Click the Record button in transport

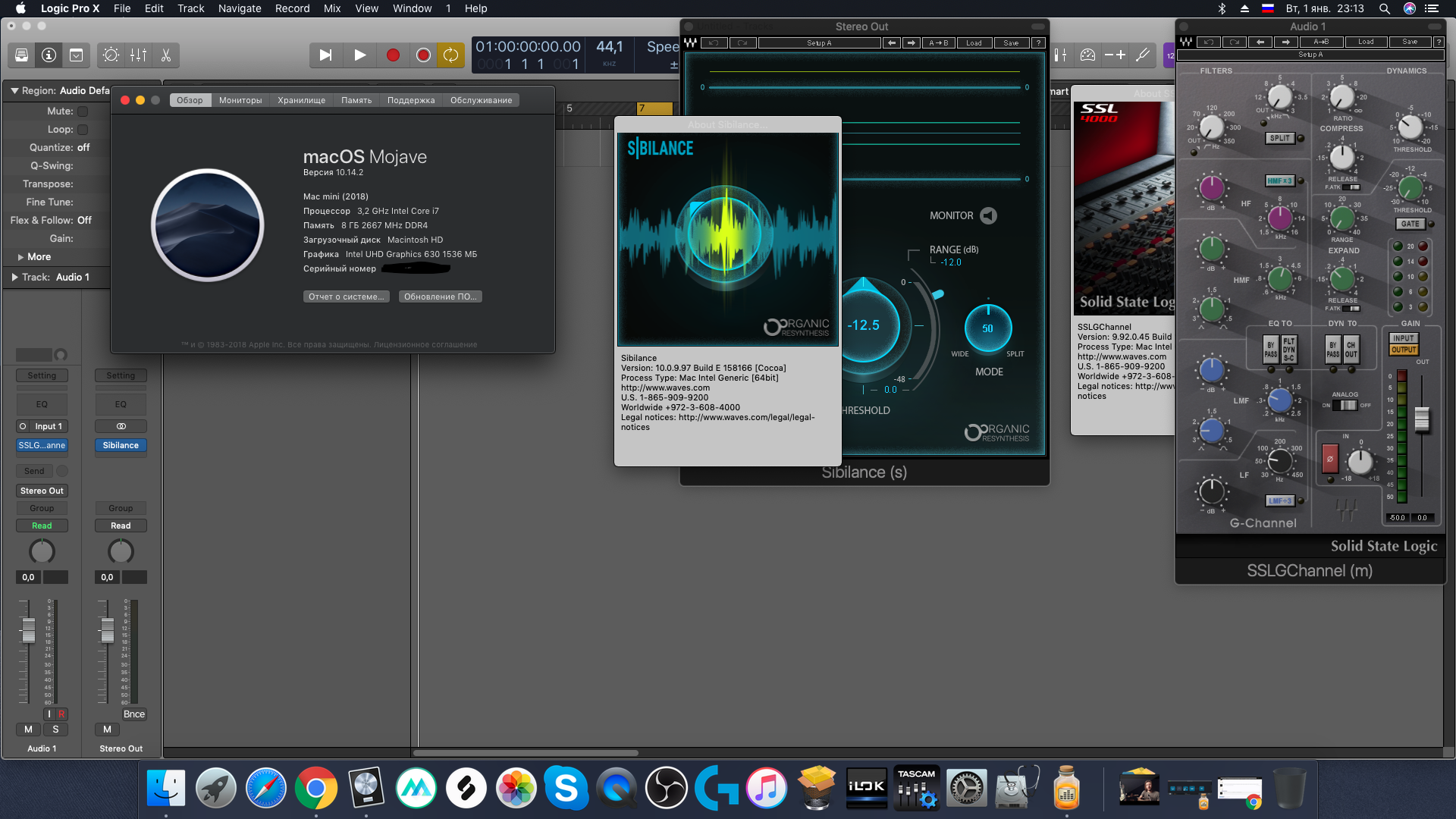click(x=393, y=55)
